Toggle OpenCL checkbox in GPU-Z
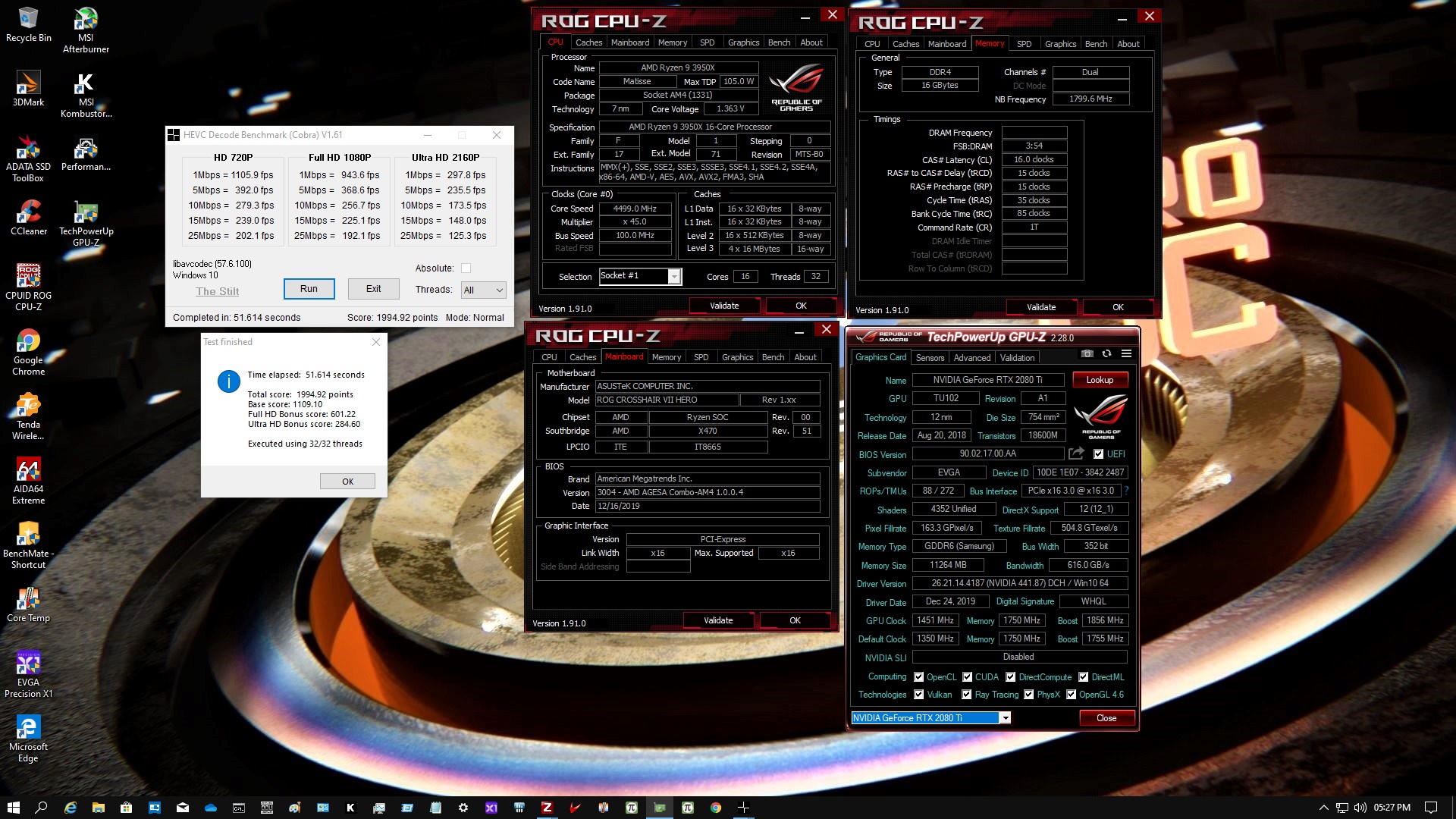1456x819 pixels. click(919, 677)
